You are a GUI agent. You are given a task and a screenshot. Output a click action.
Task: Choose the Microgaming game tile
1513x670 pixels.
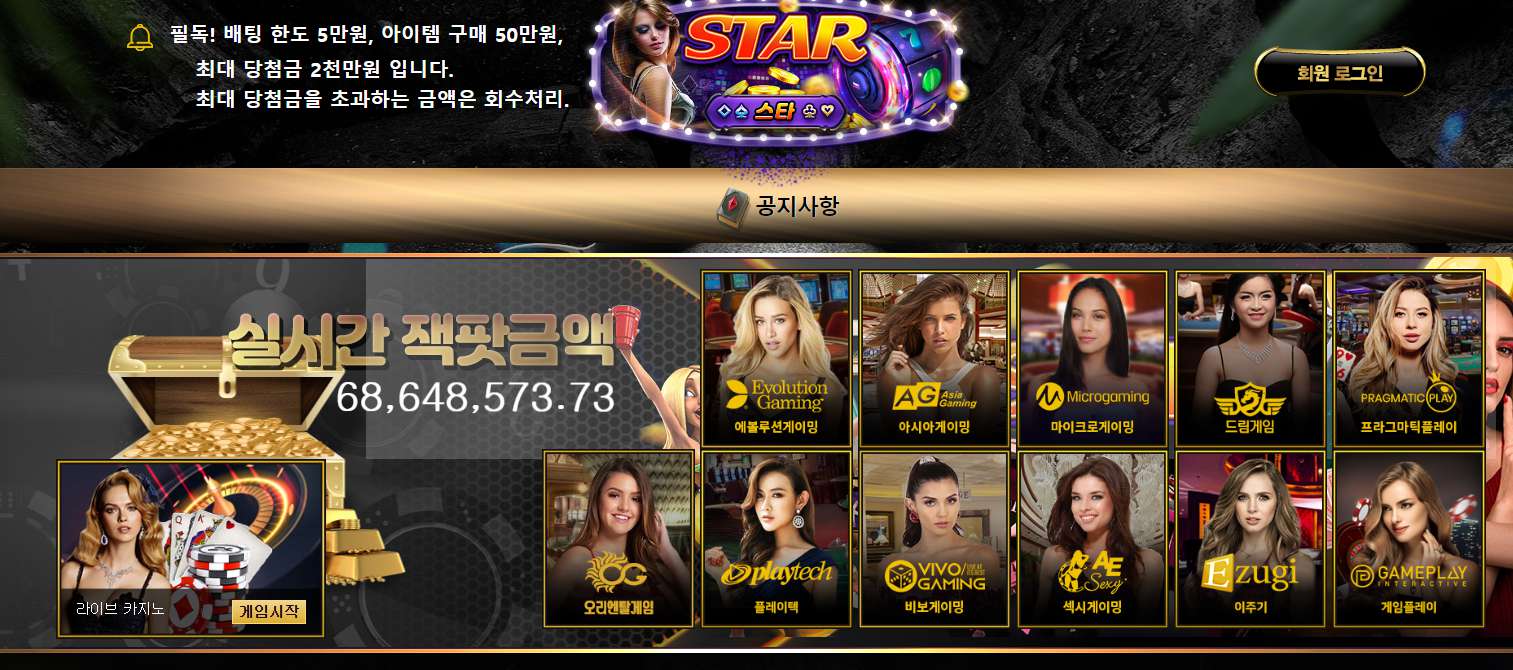coord(1093,358)
